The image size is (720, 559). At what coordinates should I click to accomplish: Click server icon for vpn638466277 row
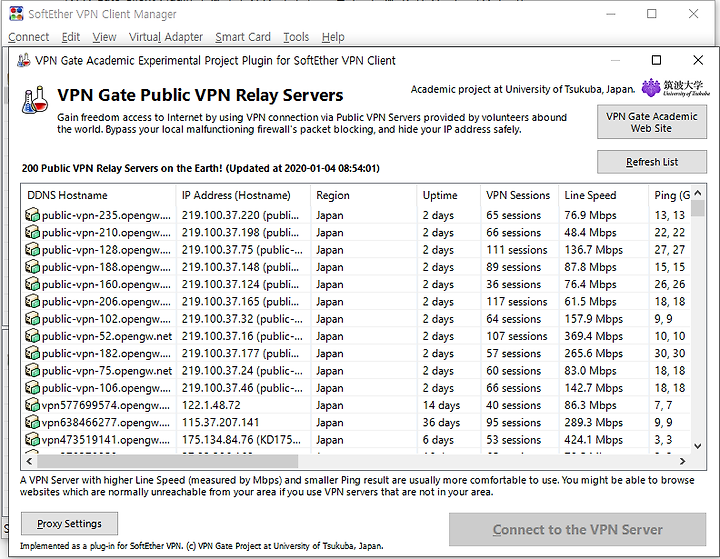(x=32, y=423)
